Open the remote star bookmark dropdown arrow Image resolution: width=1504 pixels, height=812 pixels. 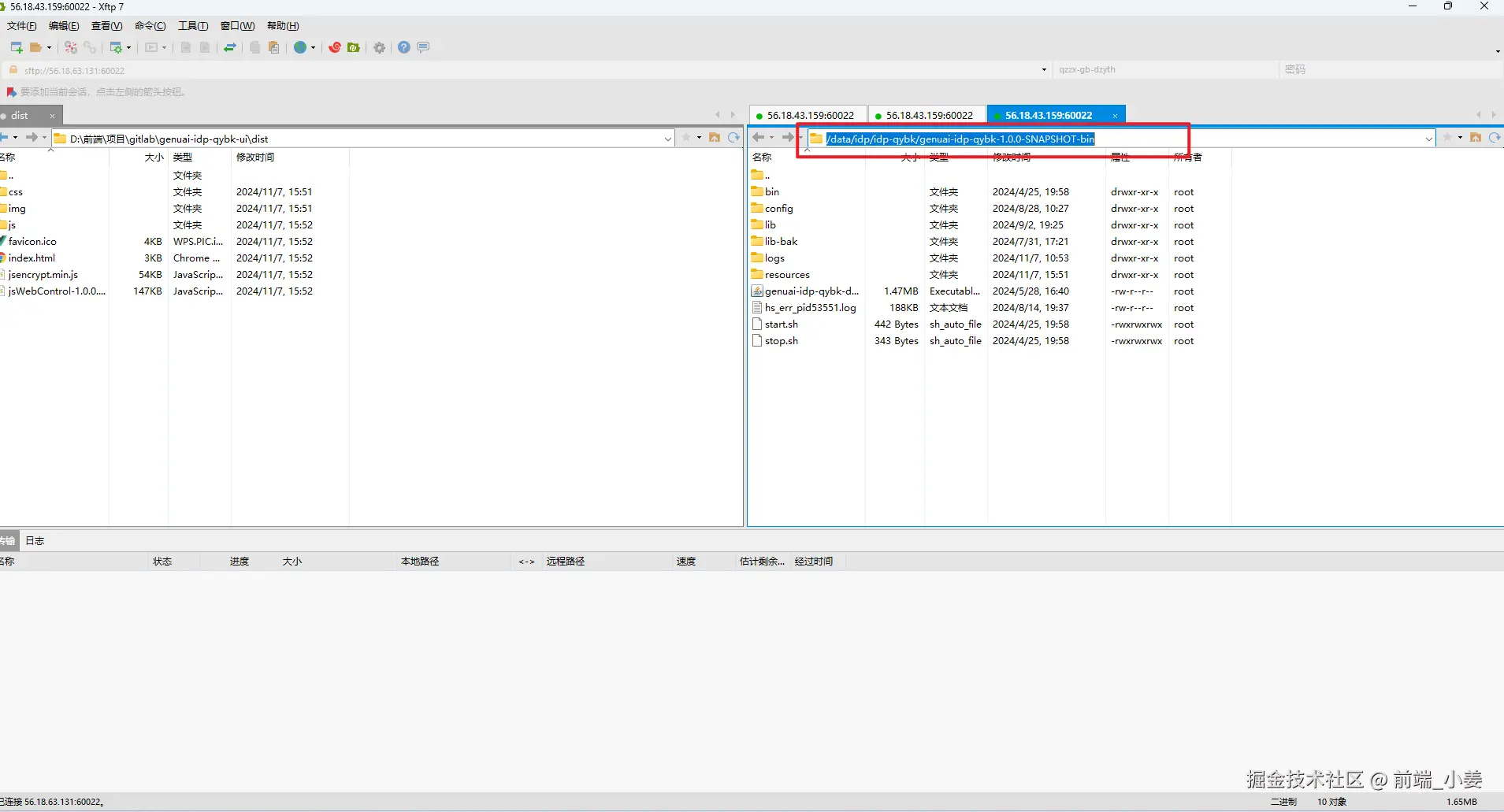(1460, 138)
